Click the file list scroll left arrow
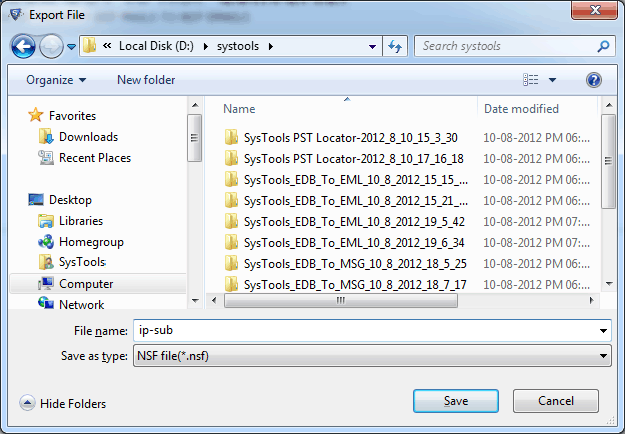This screenshot has width=625, height=434. 214,301
